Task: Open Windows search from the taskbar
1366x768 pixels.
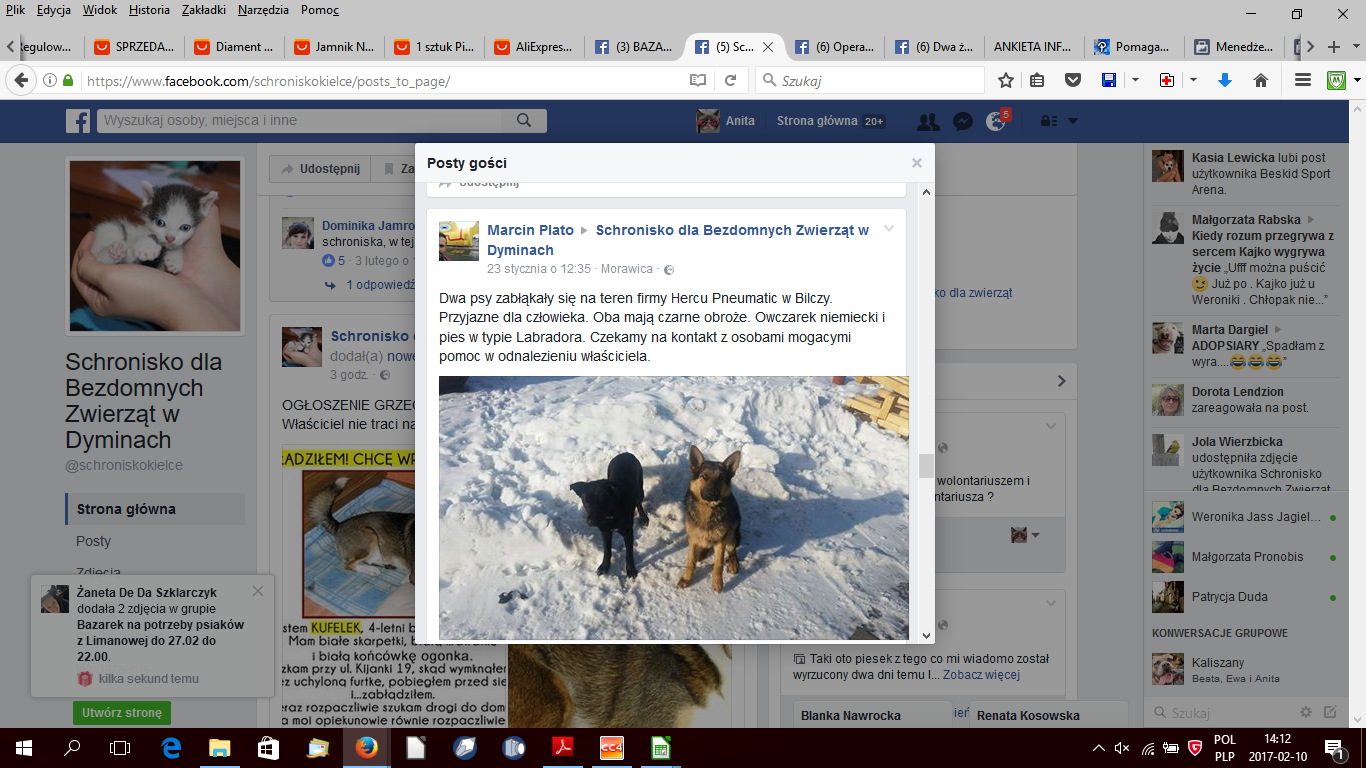Action: [72, 747]
